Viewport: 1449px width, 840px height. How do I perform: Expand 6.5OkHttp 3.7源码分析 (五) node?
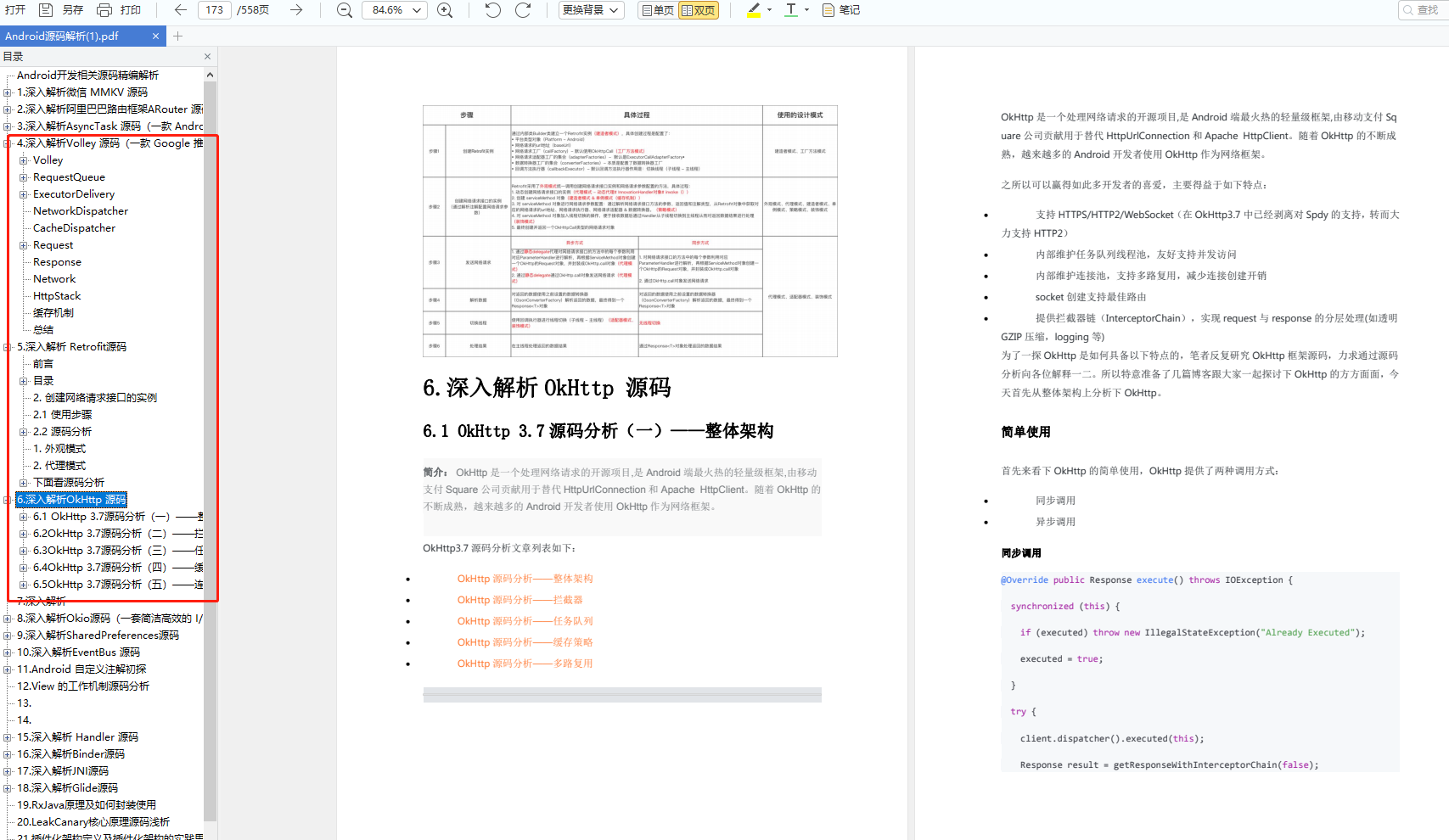click(24, 585)
